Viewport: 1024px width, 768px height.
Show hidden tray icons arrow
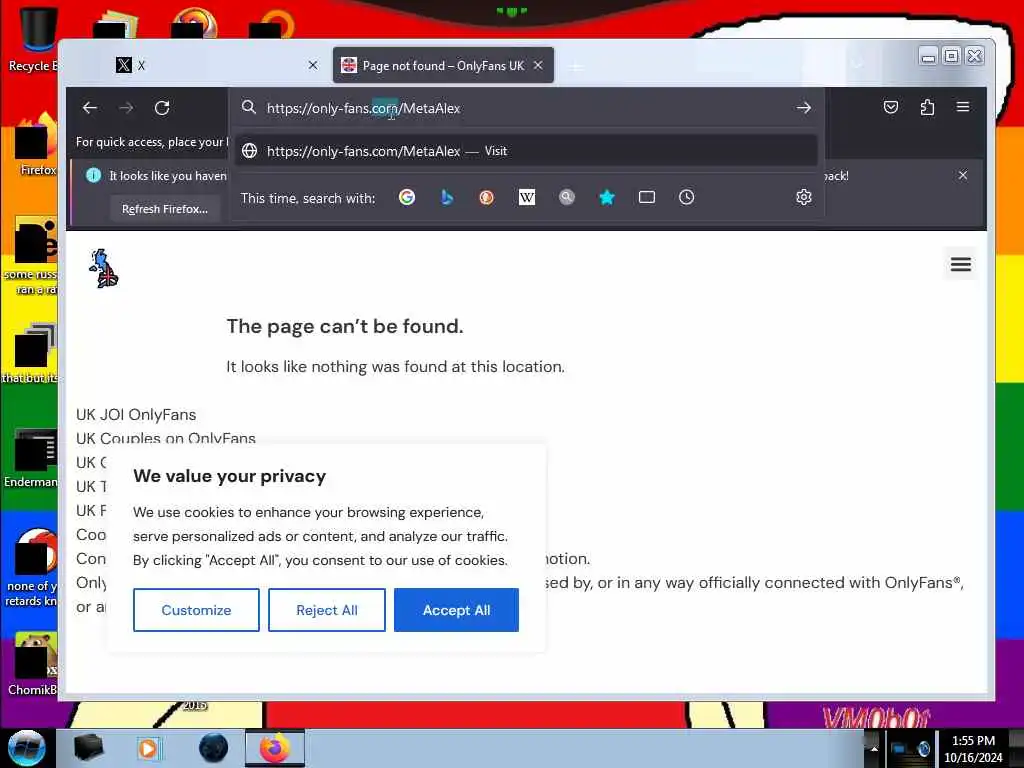[x=874, y=749]
